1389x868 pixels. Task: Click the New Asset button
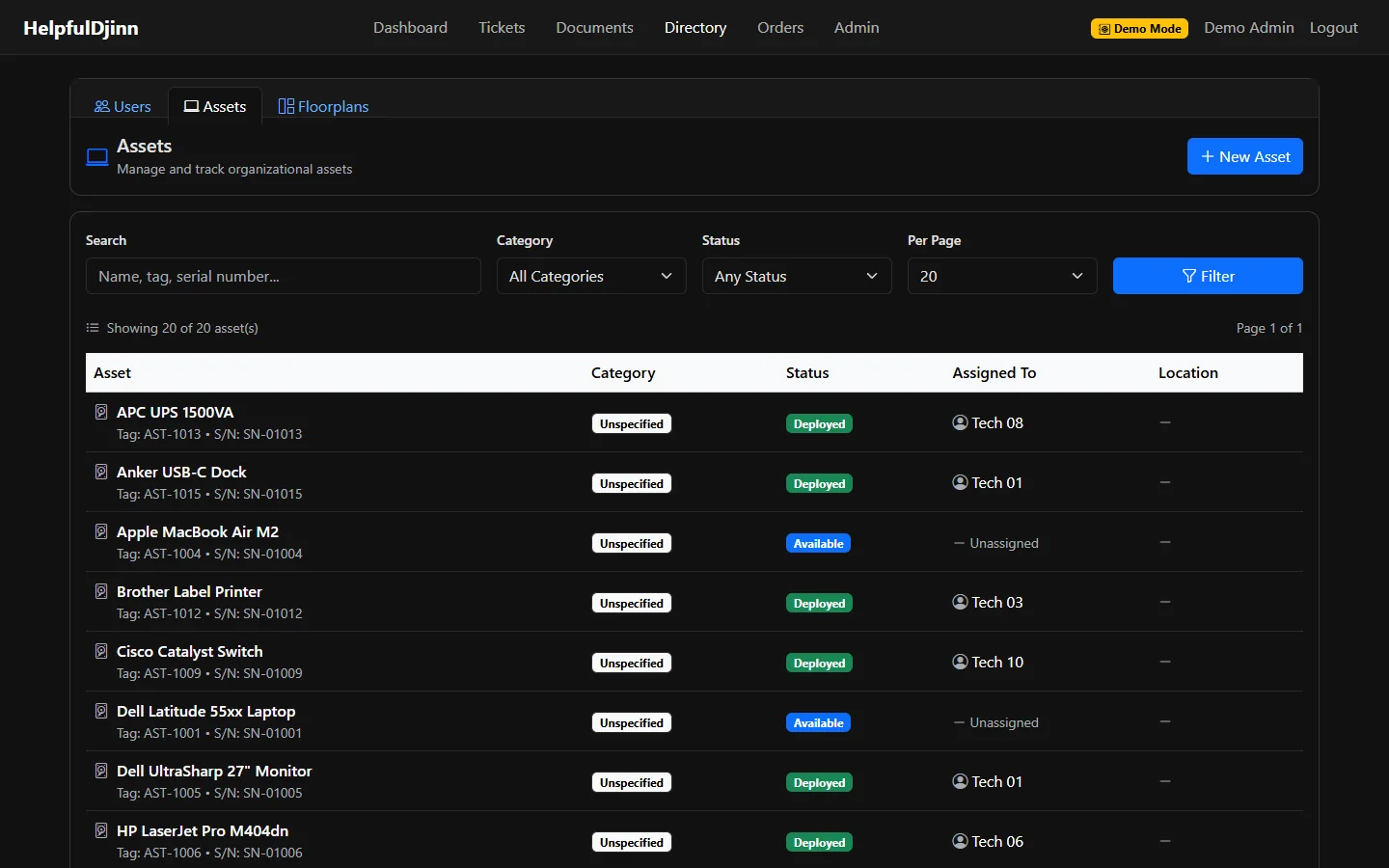[1245, 156]
